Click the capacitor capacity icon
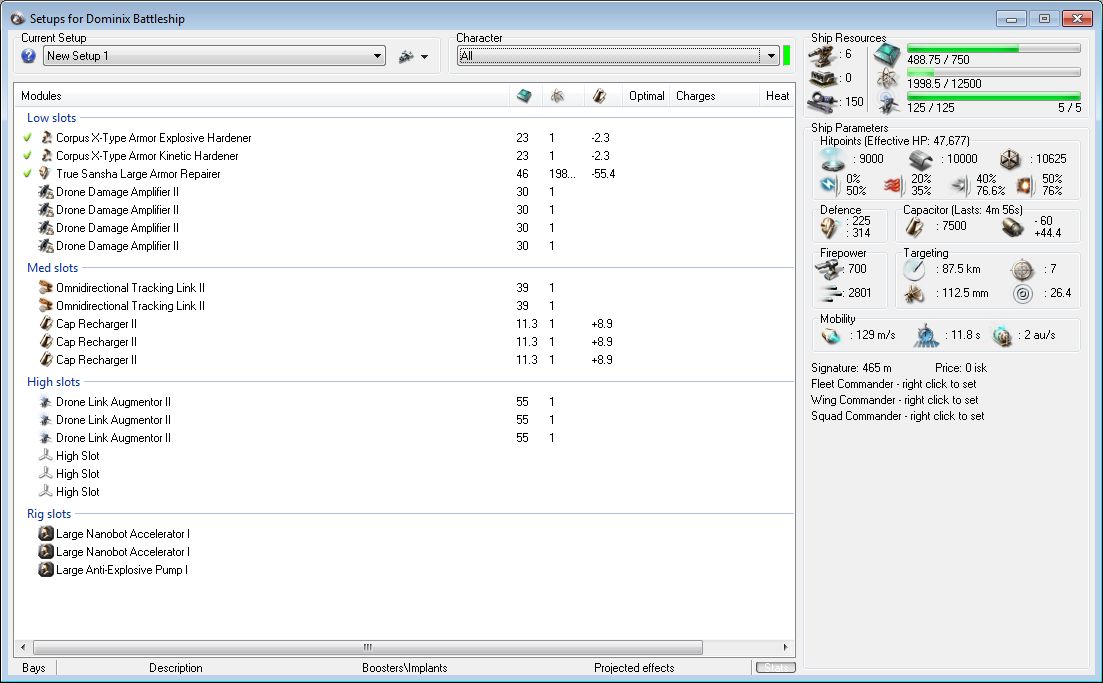Image resolution: width=1103 pixels, height=683 pixels. point(914,226)
